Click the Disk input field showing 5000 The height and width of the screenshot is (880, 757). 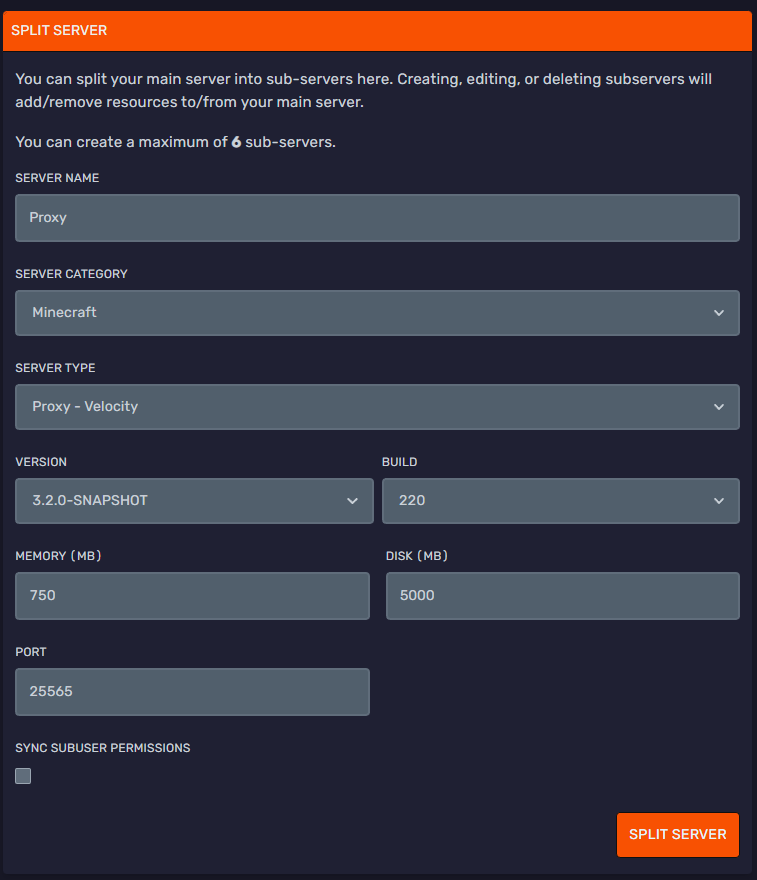point(562,596)
